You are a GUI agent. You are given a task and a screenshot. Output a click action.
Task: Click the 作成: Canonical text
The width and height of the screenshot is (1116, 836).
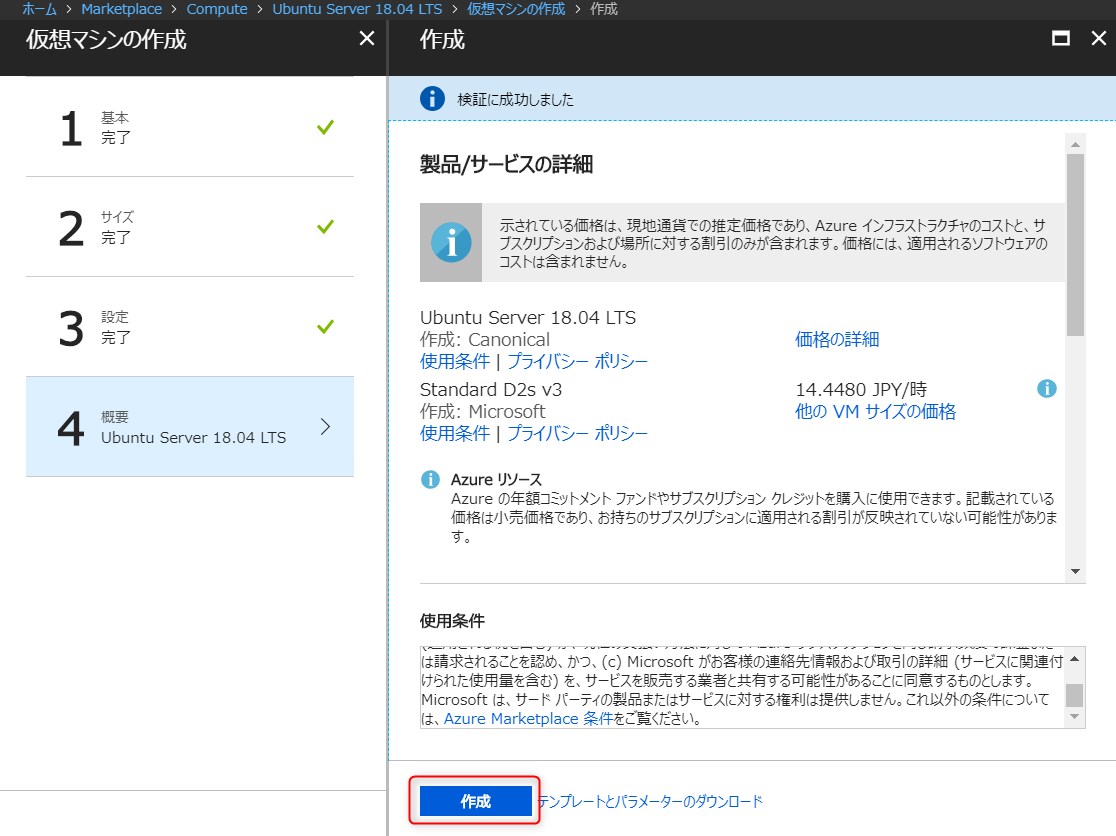[485, 339]
